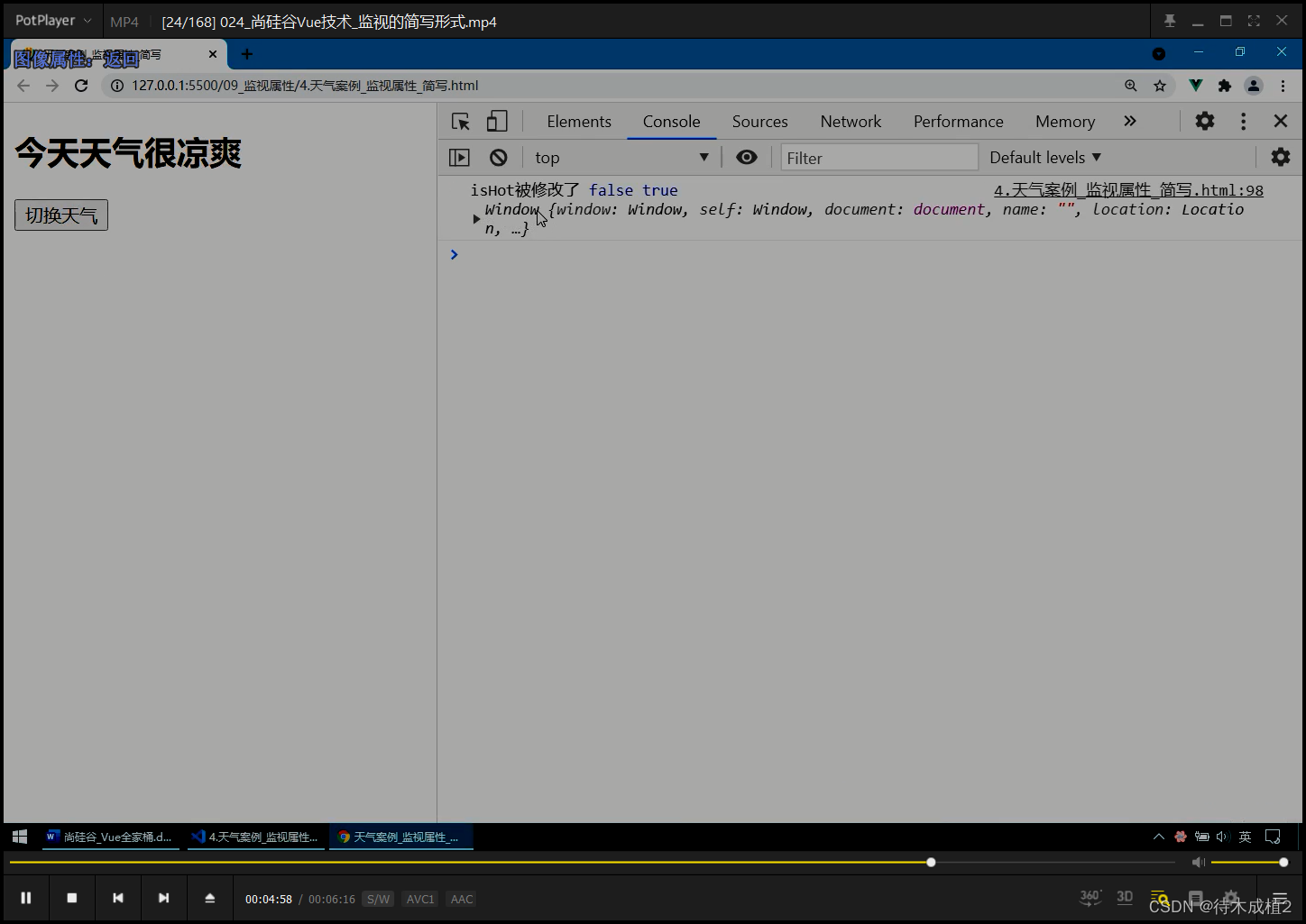This screenshot has height=924, width=1306.
Task: Click the AAC audio codec label
Action: point(462,899)
